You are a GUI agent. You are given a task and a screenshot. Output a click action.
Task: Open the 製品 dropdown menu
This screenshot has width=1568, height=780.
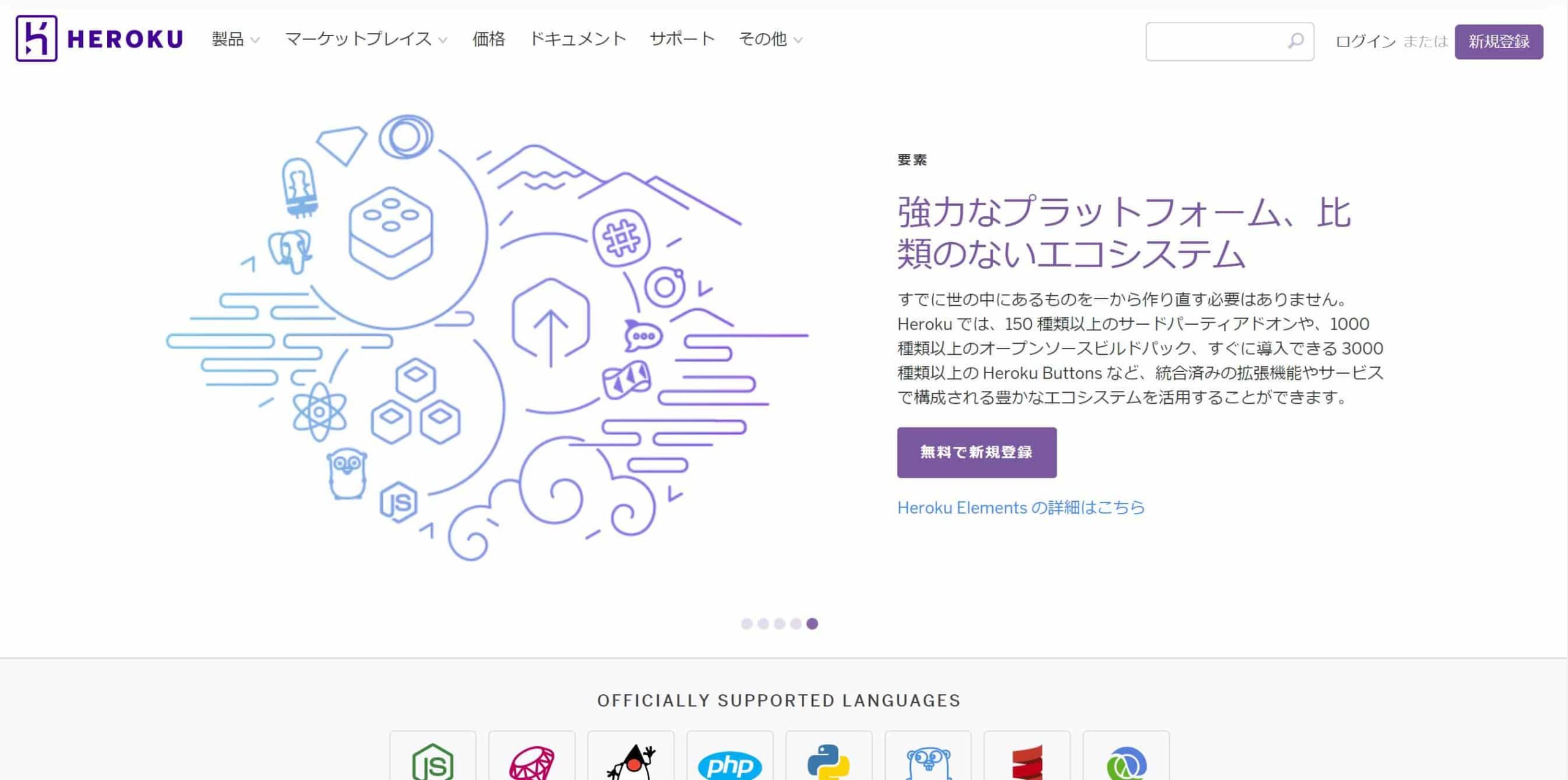point(236,39)
